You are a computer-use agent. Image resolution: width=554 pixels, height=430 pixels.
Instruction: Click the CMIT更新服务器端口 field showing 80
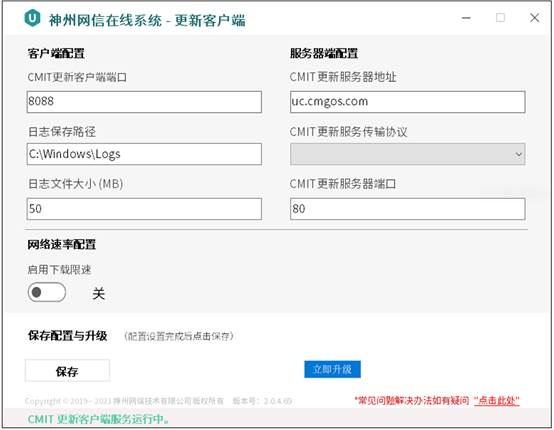click(x=407, y=209)
